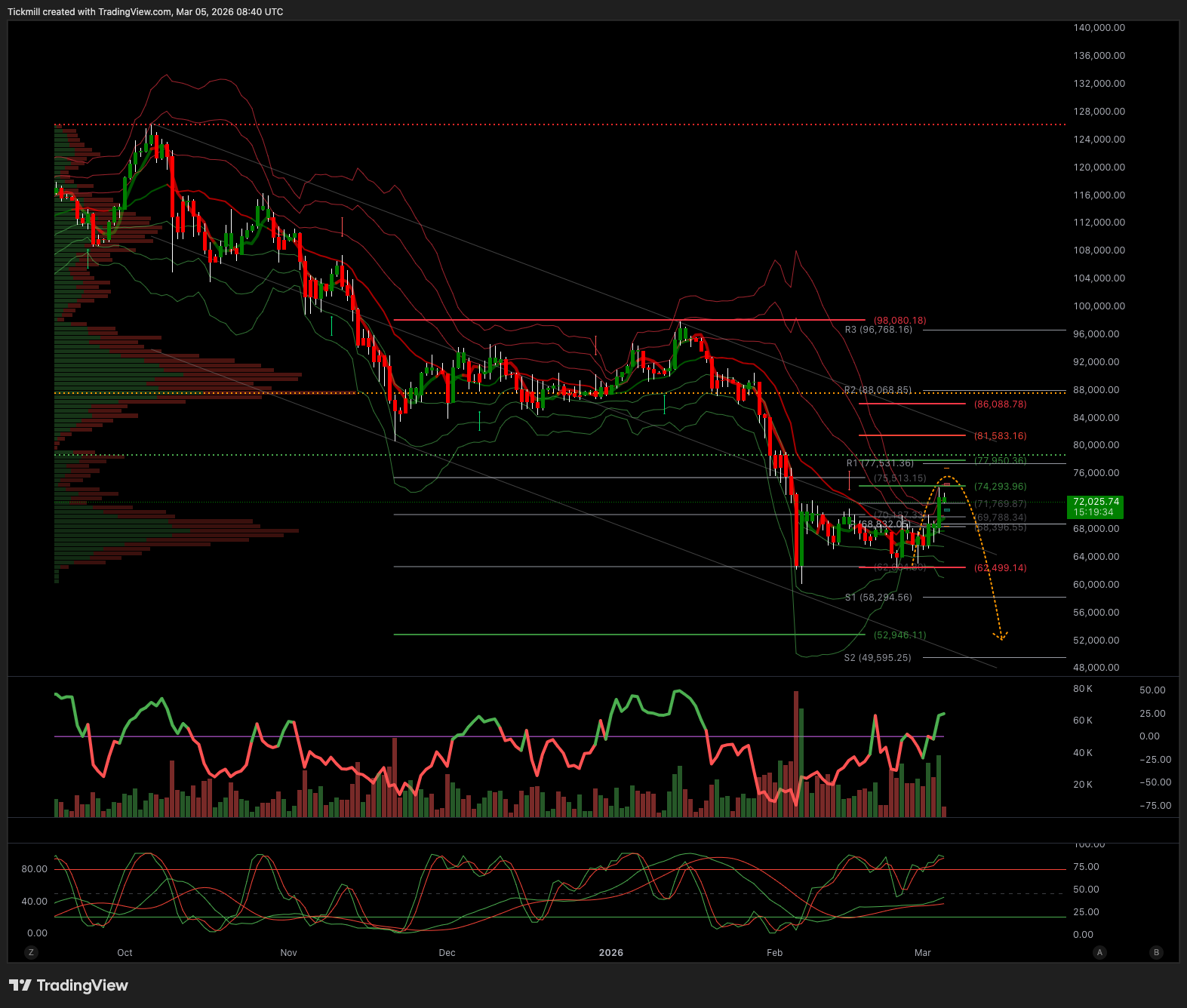Click the 20 K volume scale label
Image resolution: width=1187 pixels, height=1008 pixels.
[x=1083, y=785]
